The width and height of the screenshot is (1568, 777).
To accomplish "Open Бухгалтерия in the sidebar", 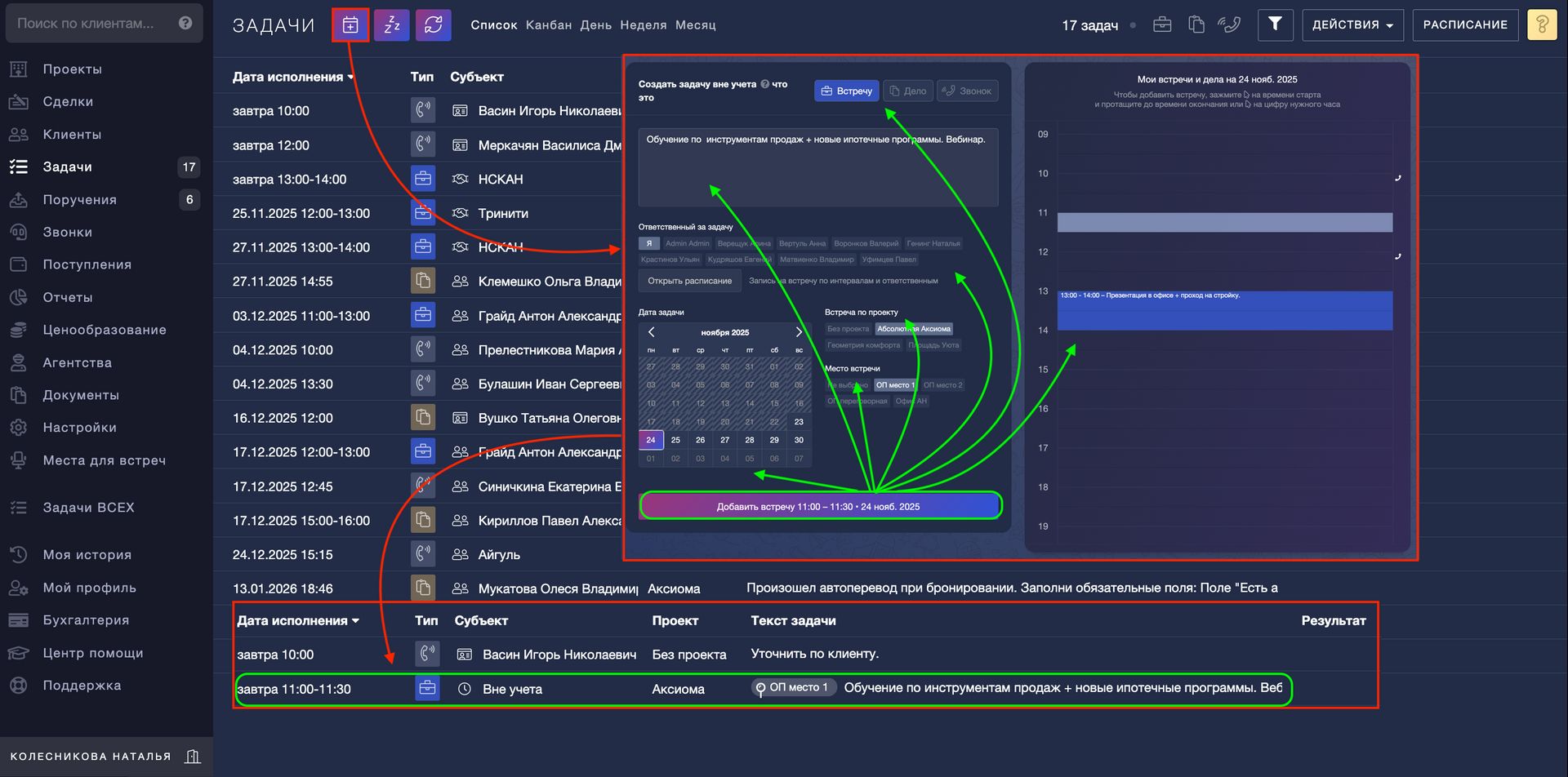I will 86,620.
